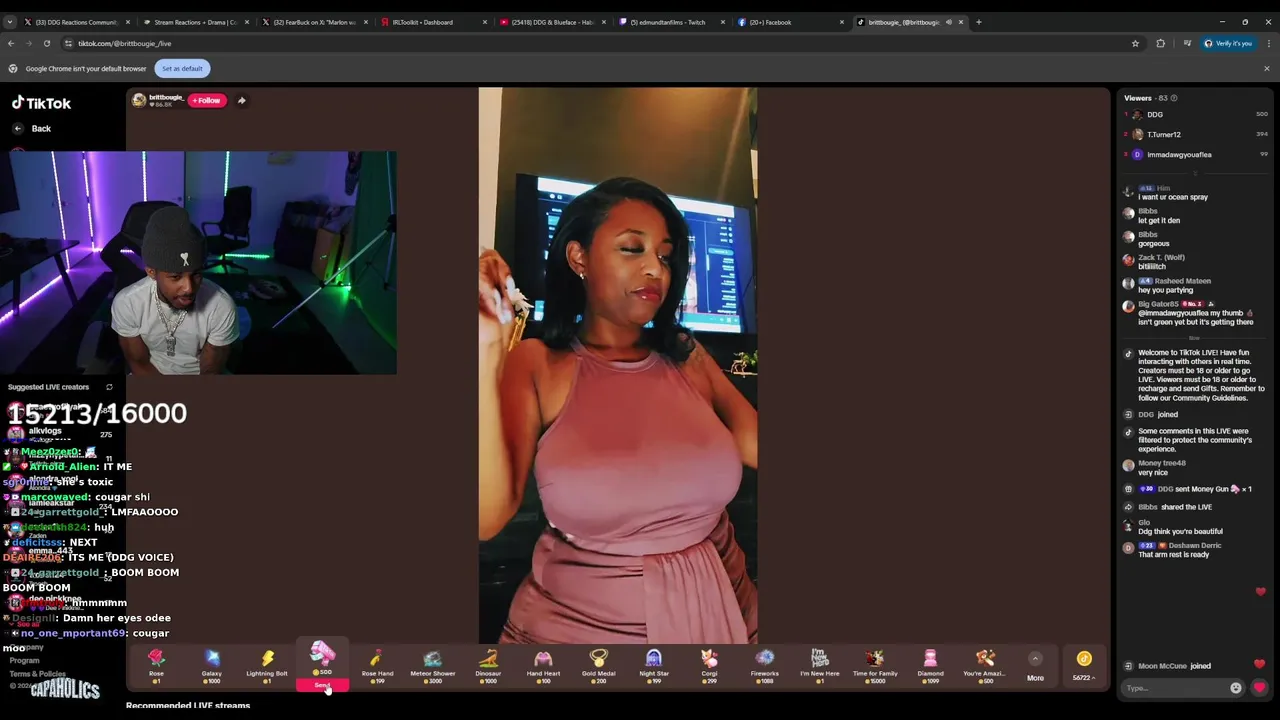Select the Night Star gift
This screenshot has height=720, width=1280.
(x=654, y=664)
